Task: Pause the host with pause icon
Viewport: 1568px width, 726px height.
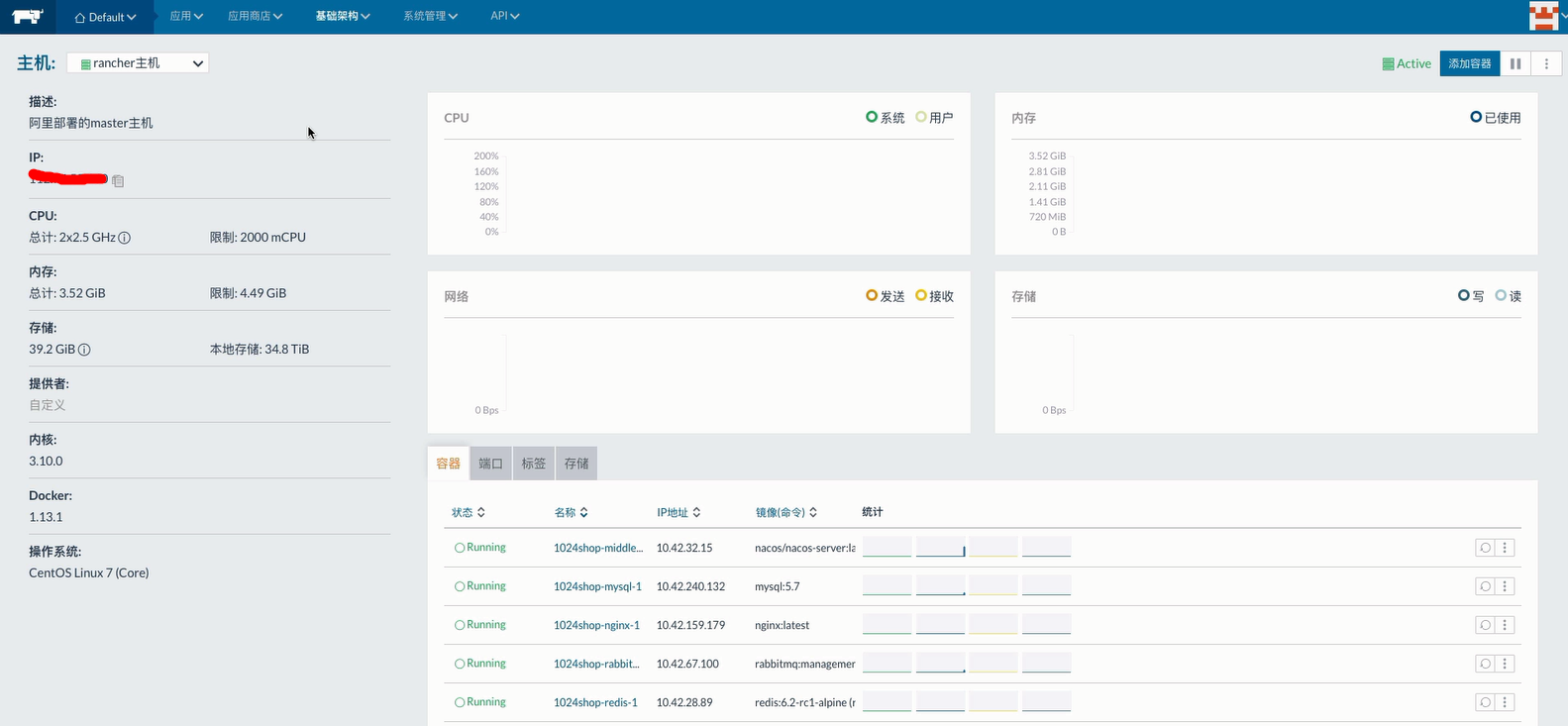Action: (x=1516, y=63)
